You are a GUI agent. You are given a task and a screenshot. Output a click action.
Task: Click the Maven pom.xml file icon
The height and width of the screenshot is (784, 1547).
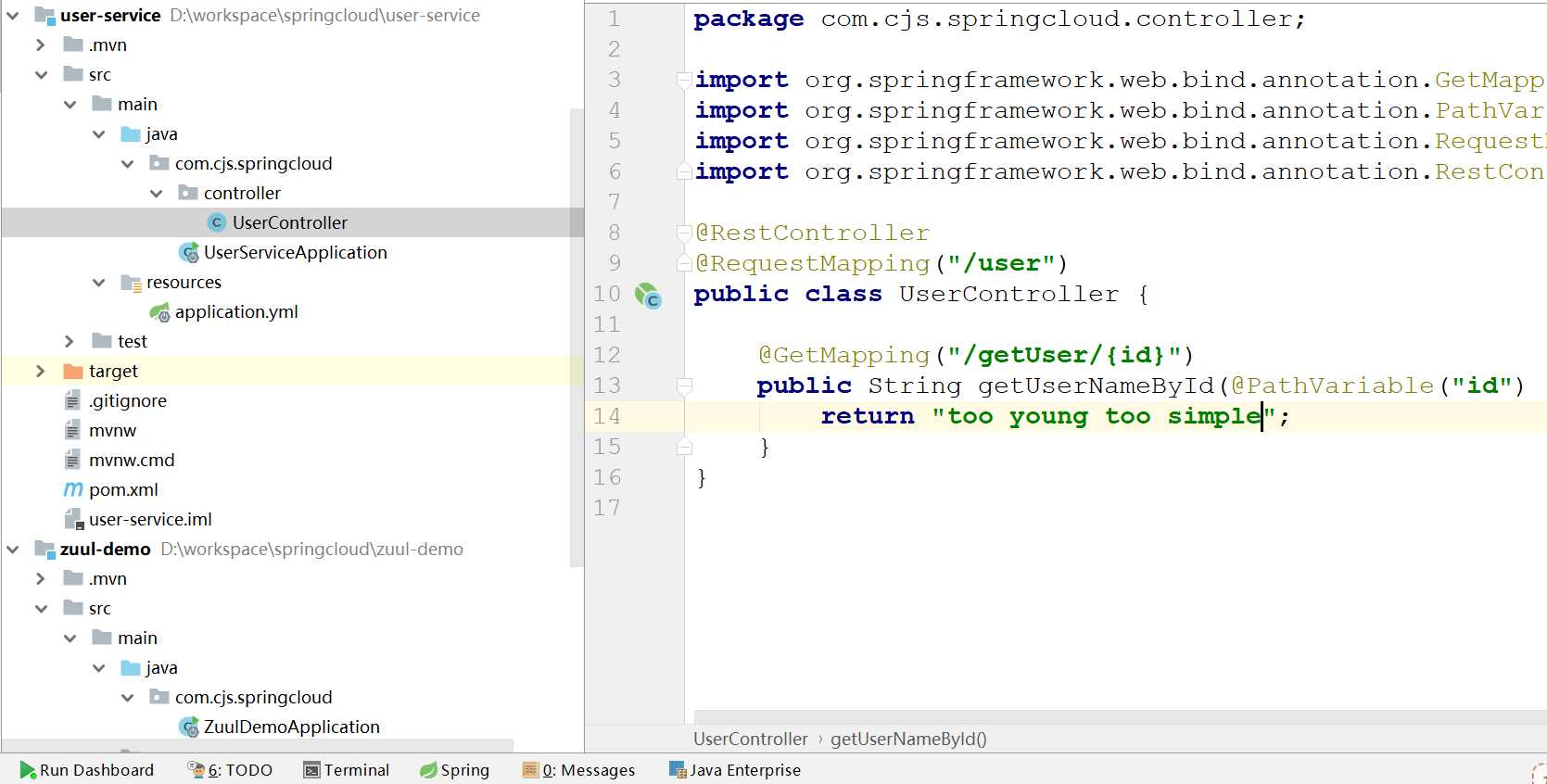pos(73,489)
